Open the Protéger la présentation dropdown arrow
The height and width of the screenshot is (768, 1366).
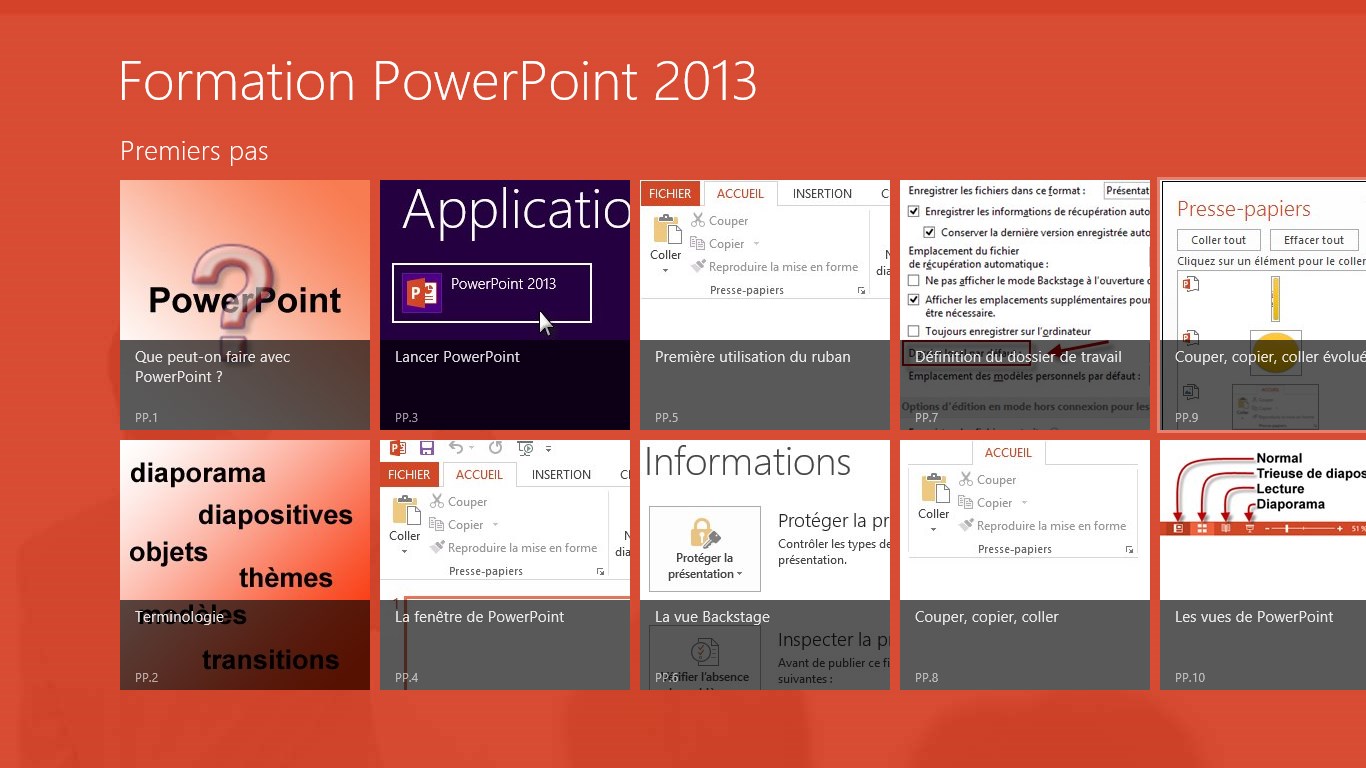[x=740, y=574]
